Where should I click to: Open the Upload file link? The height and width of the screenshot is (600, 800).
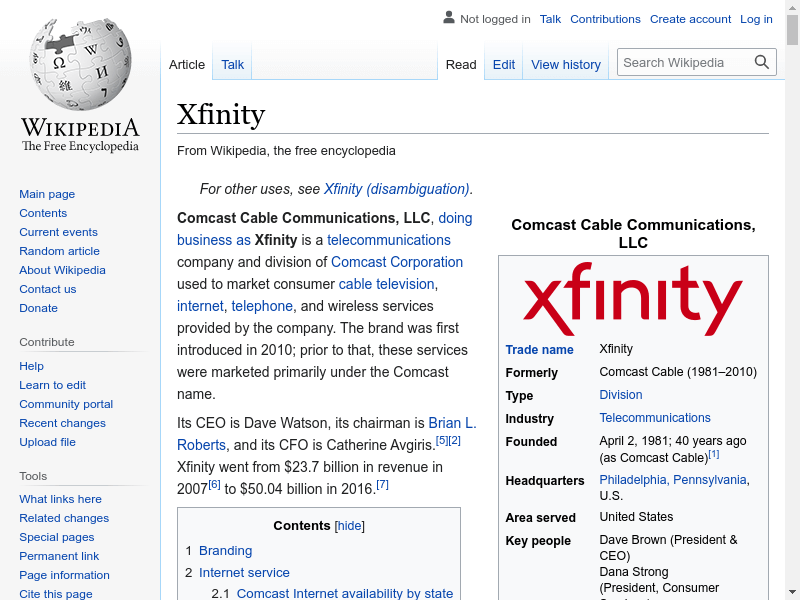click(47, 442)
